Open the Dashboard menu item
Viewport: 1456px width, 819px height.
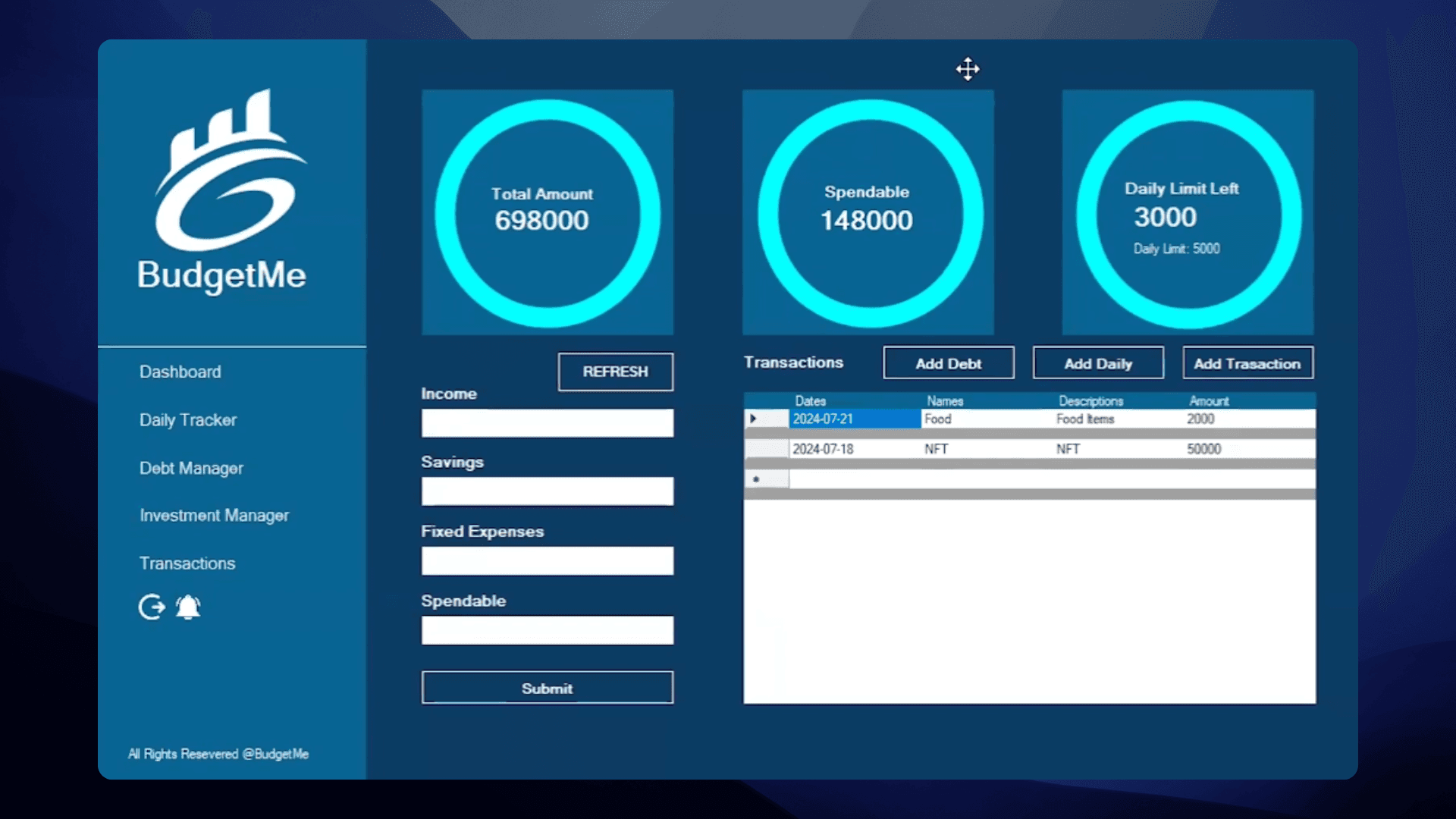[x=180, y=372]
